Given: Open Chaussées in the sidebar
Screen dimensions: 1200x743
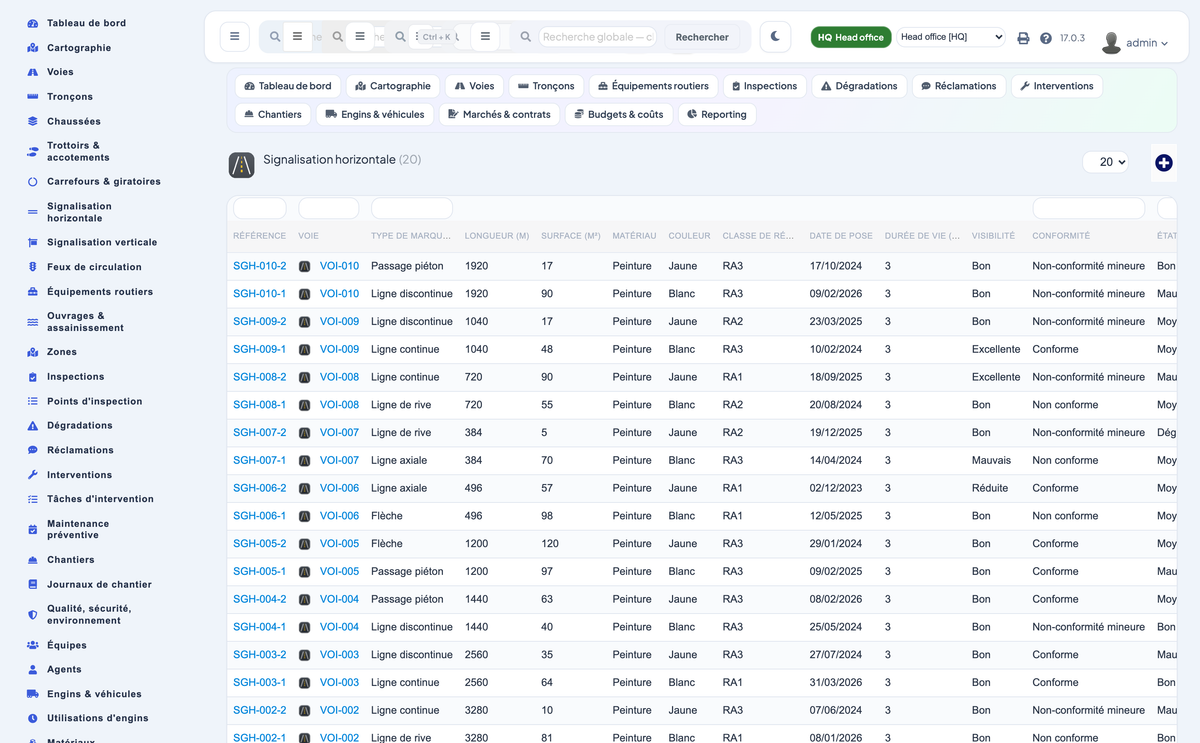Looking at the screenshot, I should (74, 121).
